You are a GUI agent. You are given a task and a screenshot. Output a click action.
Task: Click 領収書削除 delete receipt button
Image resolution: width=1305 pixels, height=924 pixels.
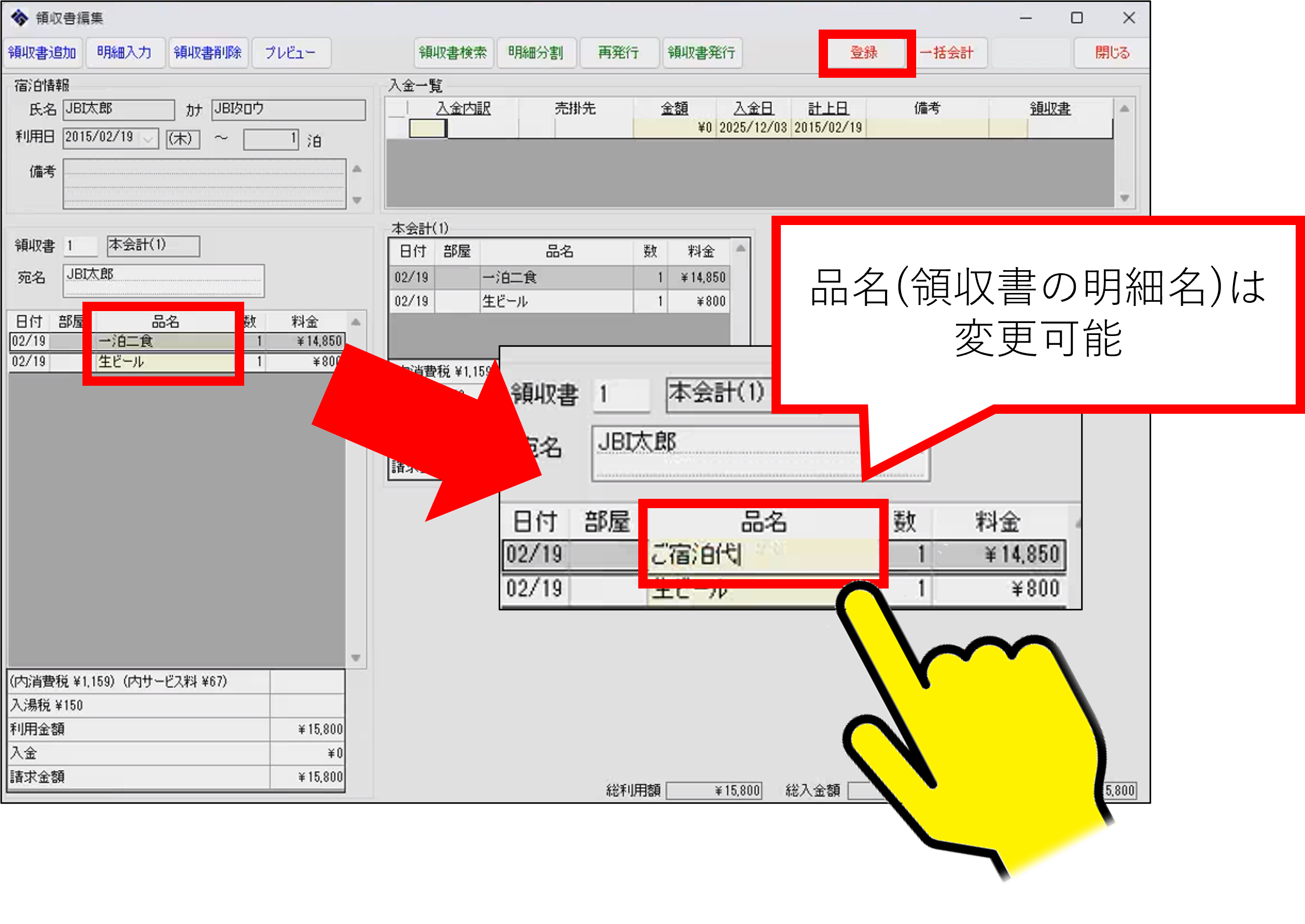click(207, 53)
